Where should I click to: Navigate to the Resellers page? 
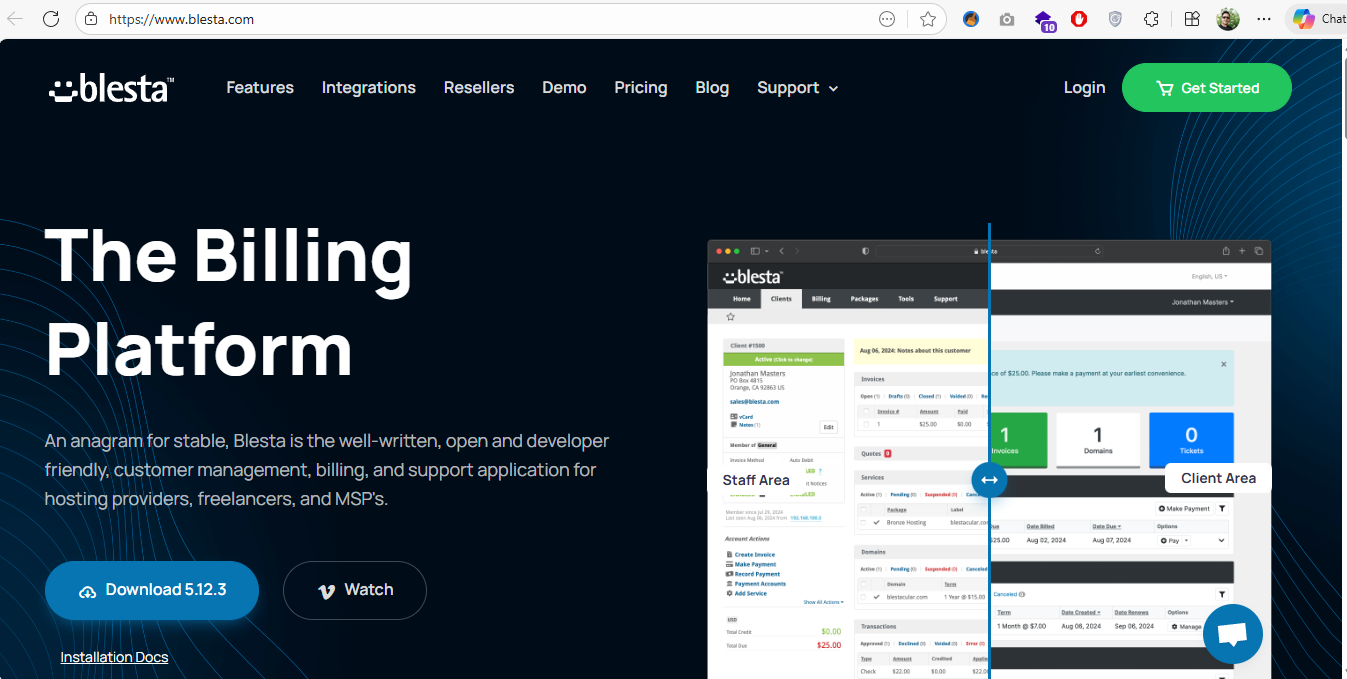[x=479, y=88]
